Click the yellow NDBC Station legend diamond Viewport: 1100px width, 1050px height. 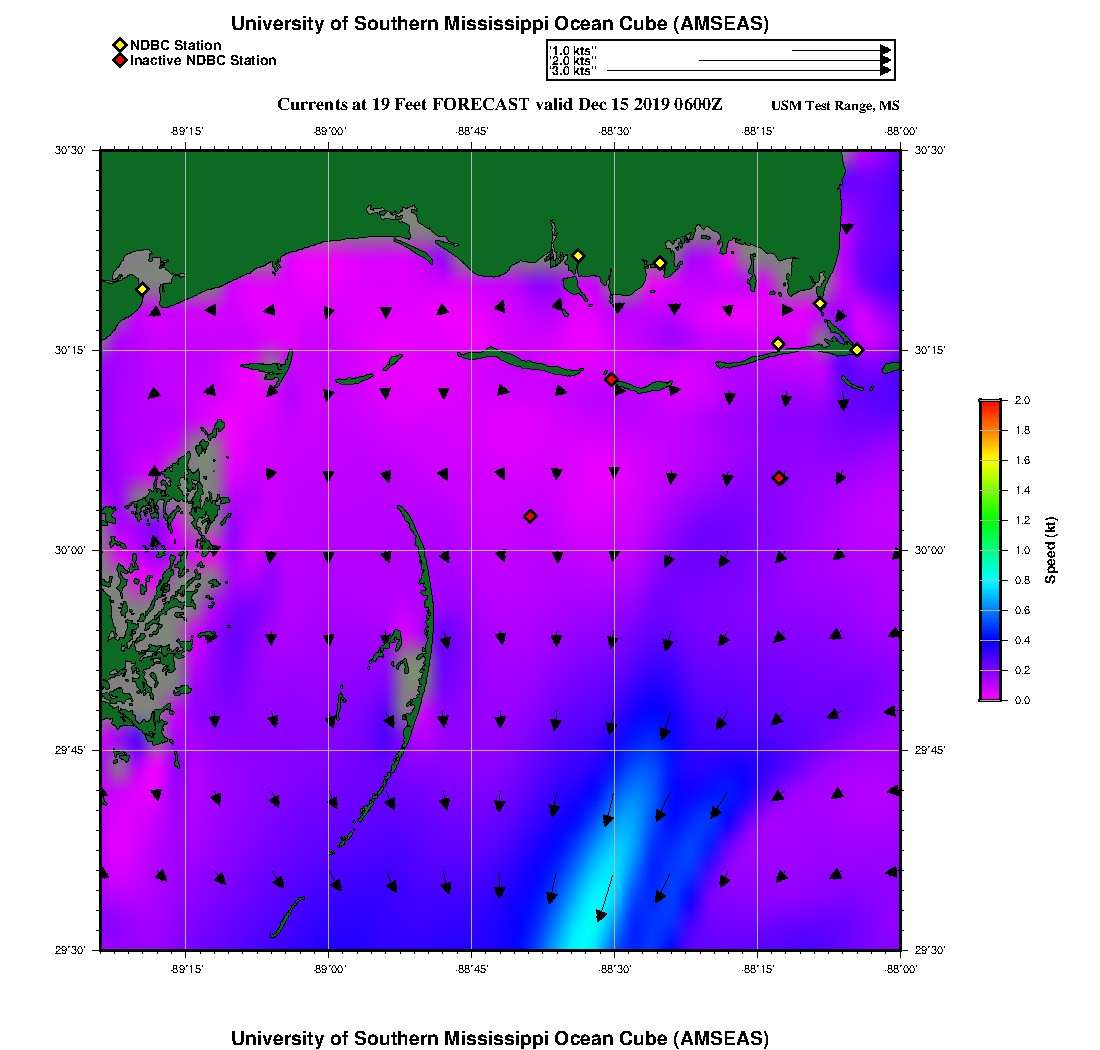tap(119, 45)
